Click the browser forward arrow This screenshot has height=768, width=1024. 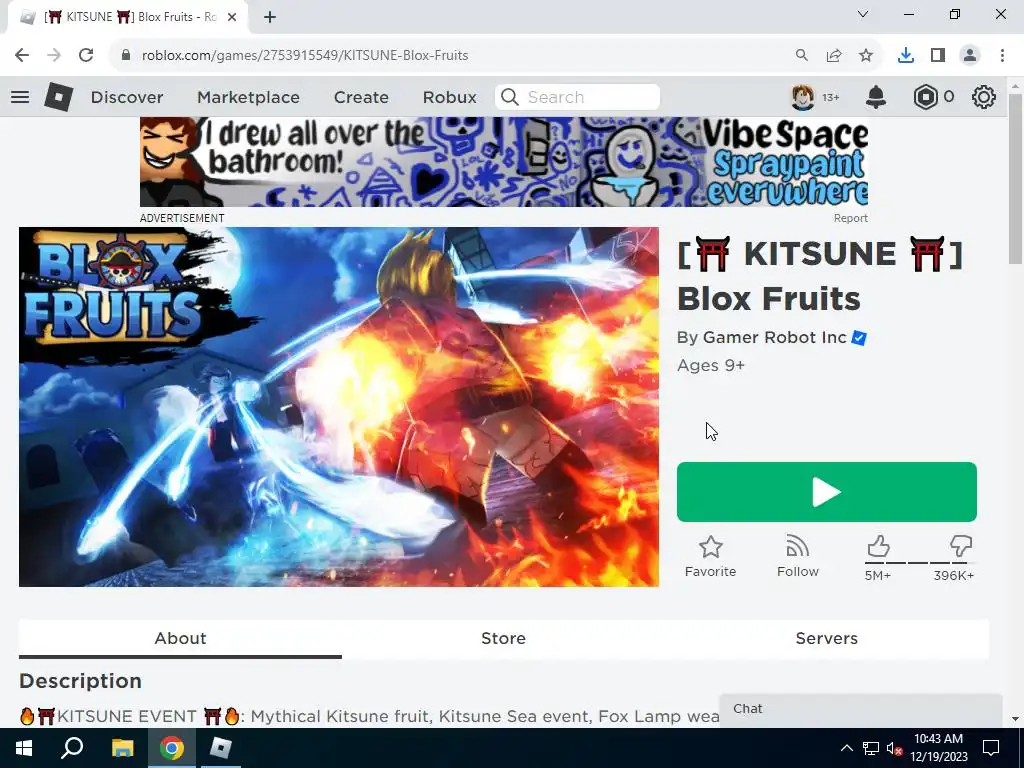(54, 55)
